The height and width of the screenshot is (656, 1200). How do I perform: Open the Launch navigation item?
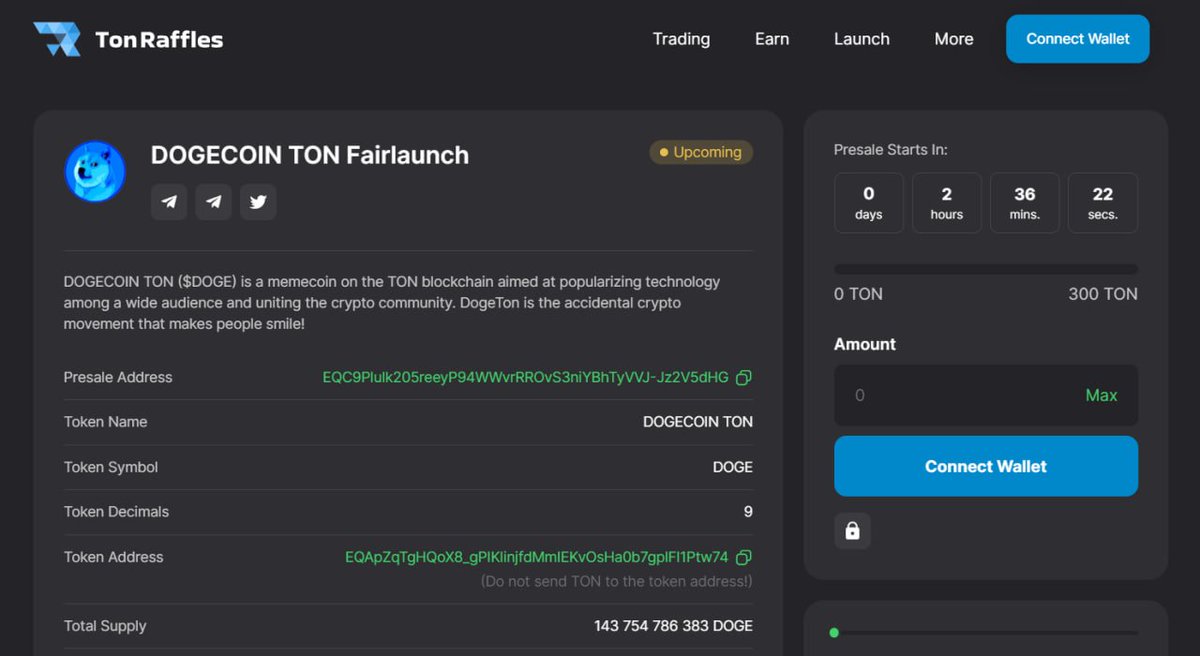[x=861, y=39]
